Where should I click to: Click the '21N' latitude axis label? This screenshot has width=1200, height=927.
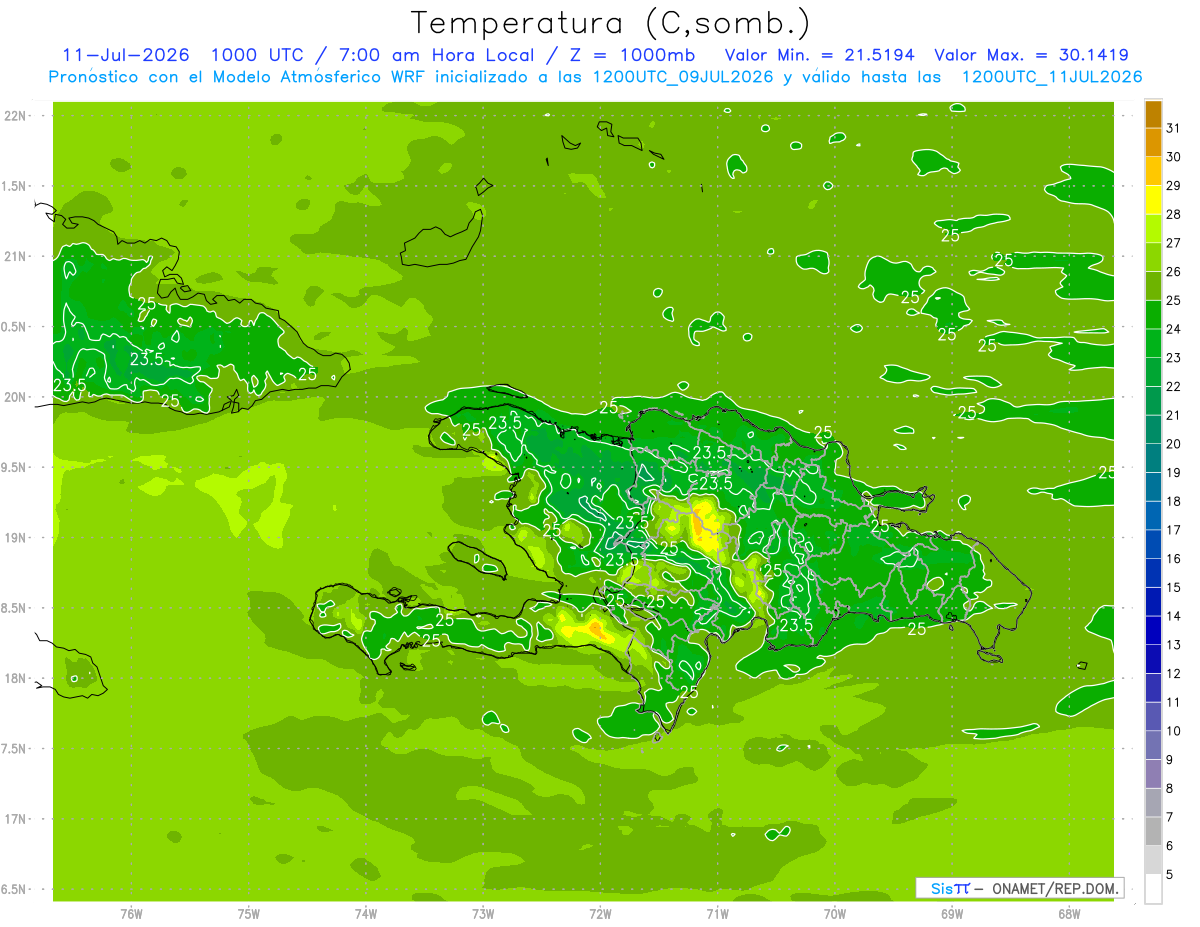[15, 257]
